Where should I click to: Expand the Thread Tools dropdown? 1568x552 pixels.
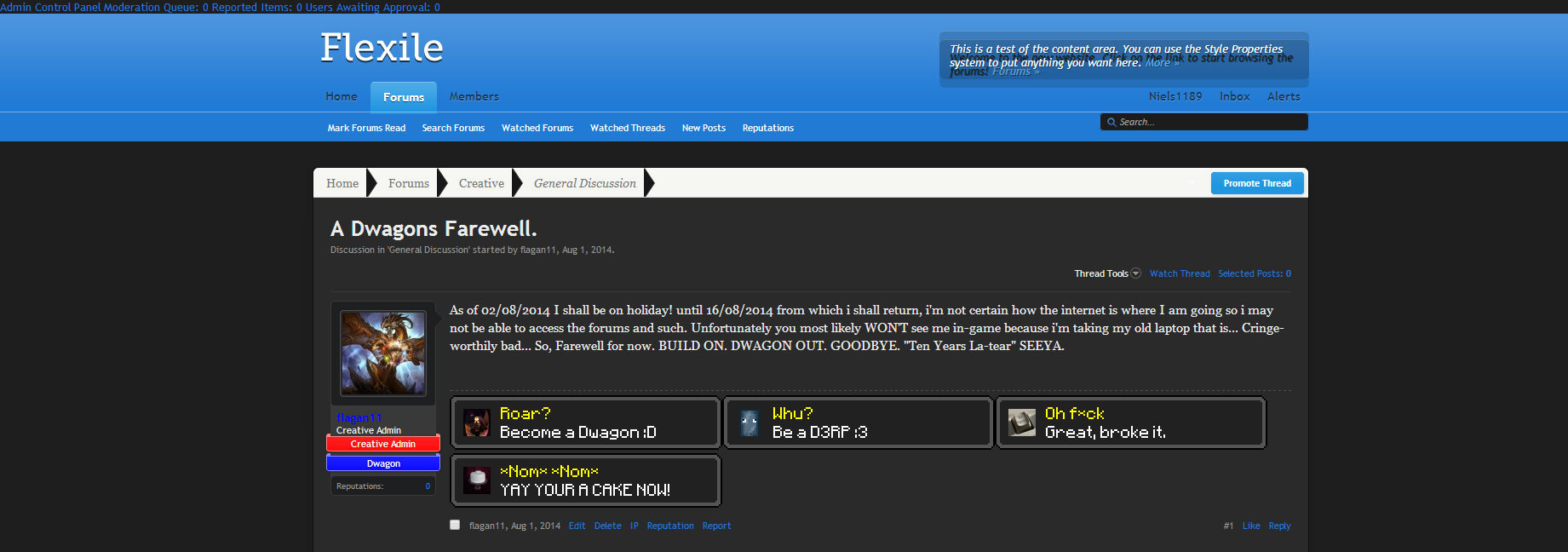coord(1106,273)
